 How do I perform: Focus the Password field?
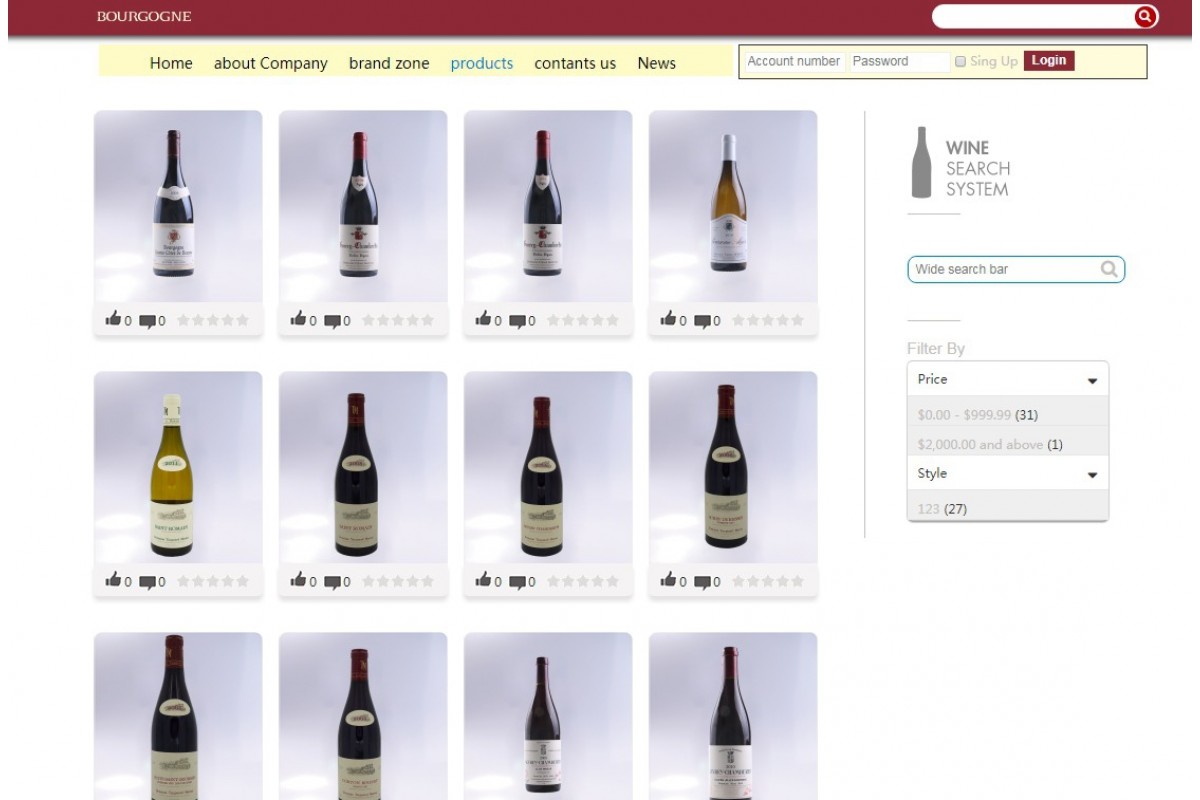898,61
